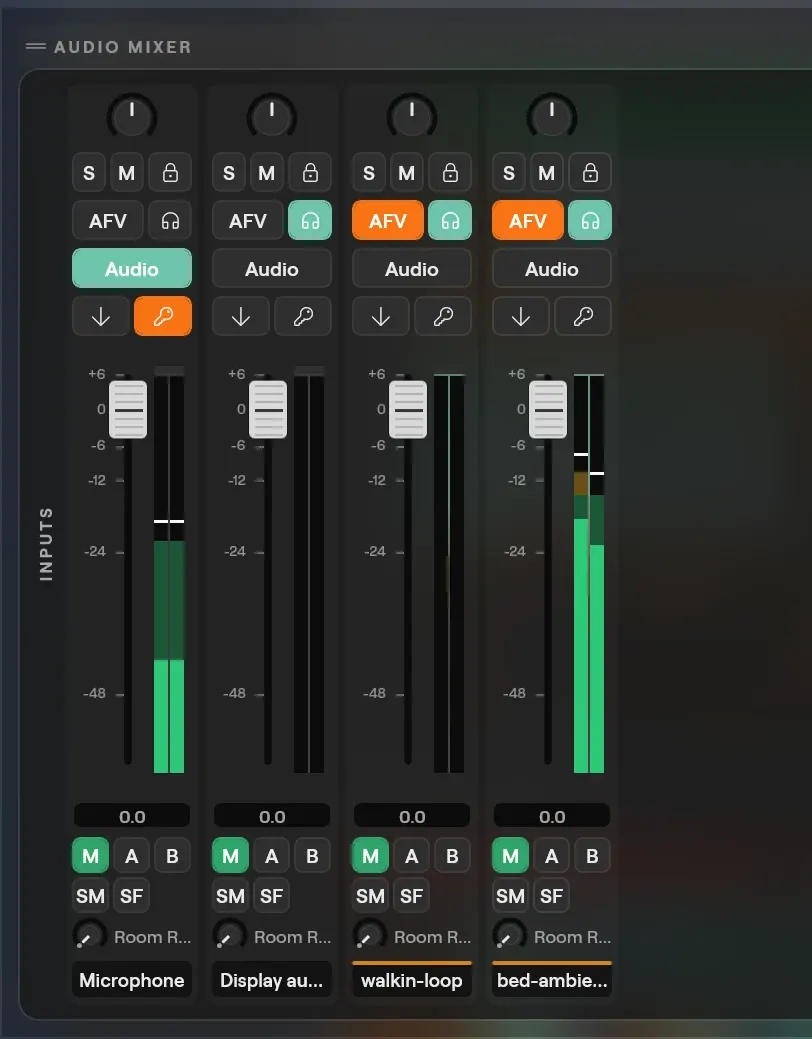The height and width of the screenshot is (1039, 812).
Task: Toggle headphone monitoring on bed-ambience
Action: click(590, 221)
